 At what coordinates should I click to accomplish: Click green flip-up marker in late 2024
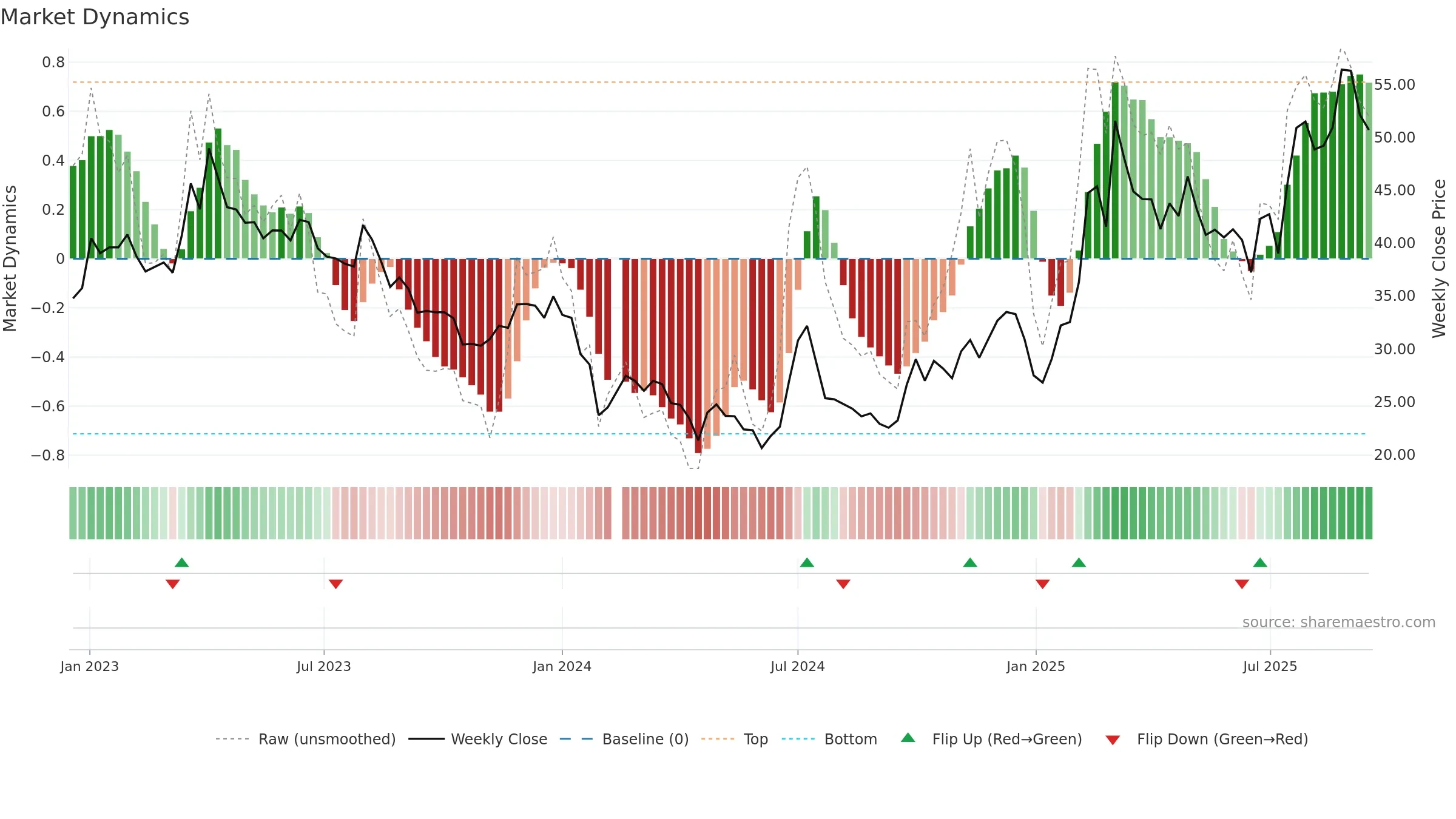point(970,562)
